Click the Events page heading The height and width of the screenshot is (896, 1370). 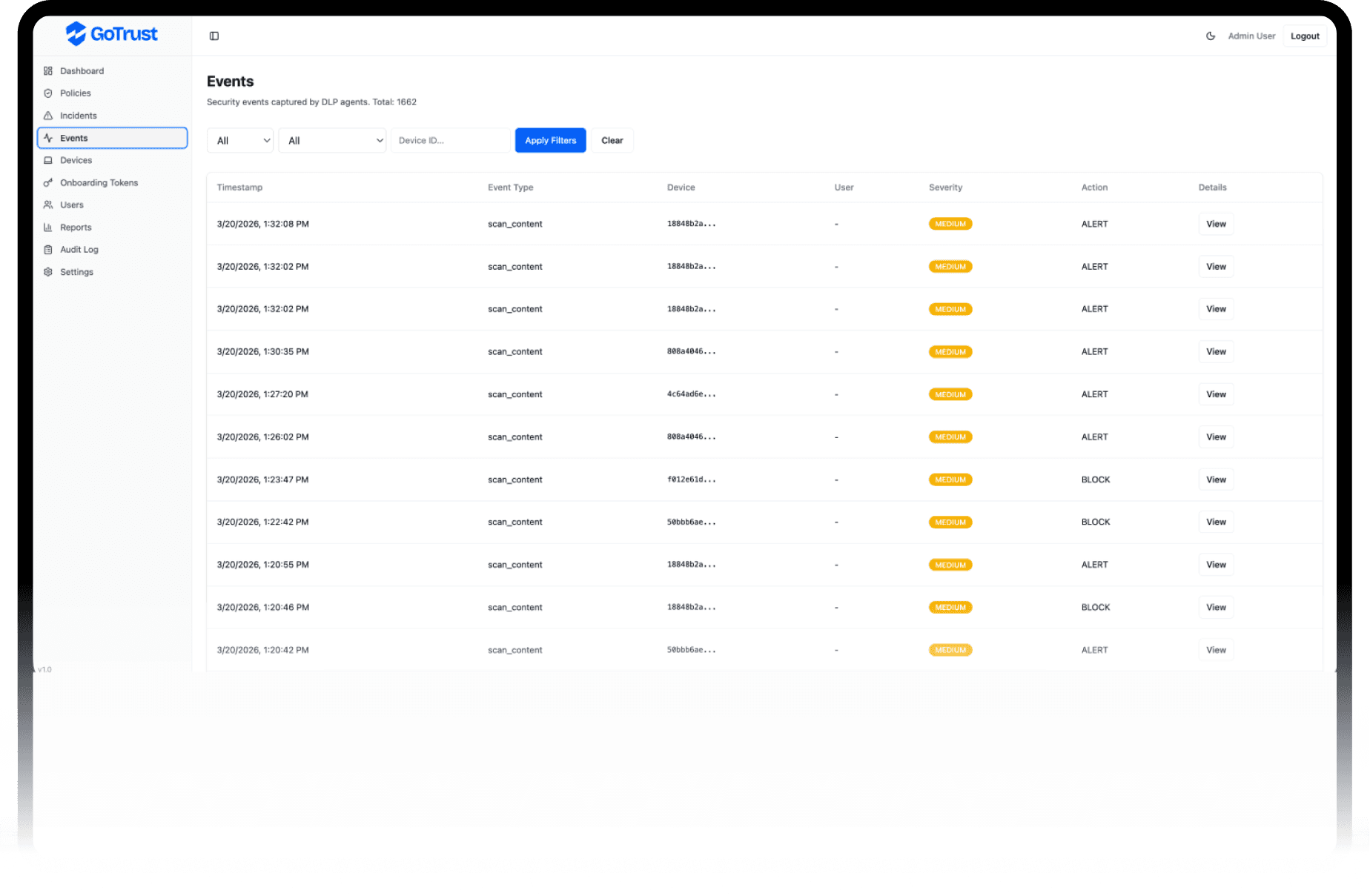coord(230,82)
